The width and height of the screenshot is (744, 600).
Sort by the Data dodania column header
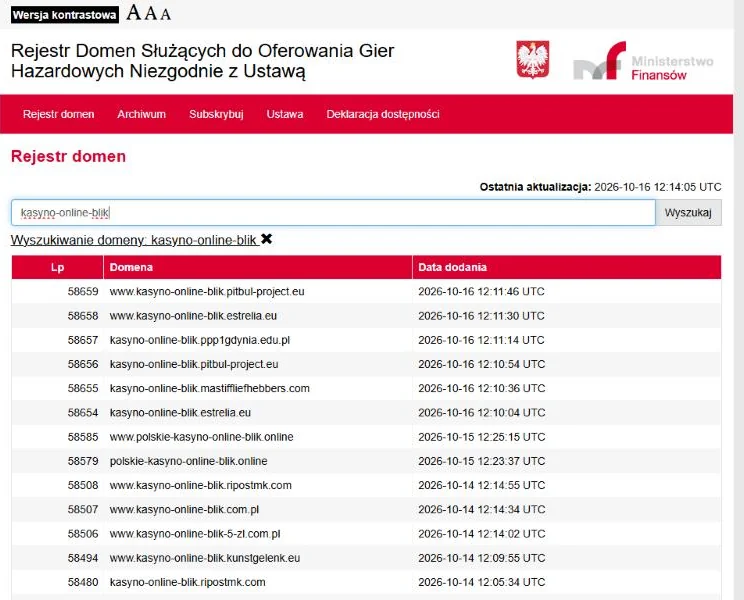point(567,267)
